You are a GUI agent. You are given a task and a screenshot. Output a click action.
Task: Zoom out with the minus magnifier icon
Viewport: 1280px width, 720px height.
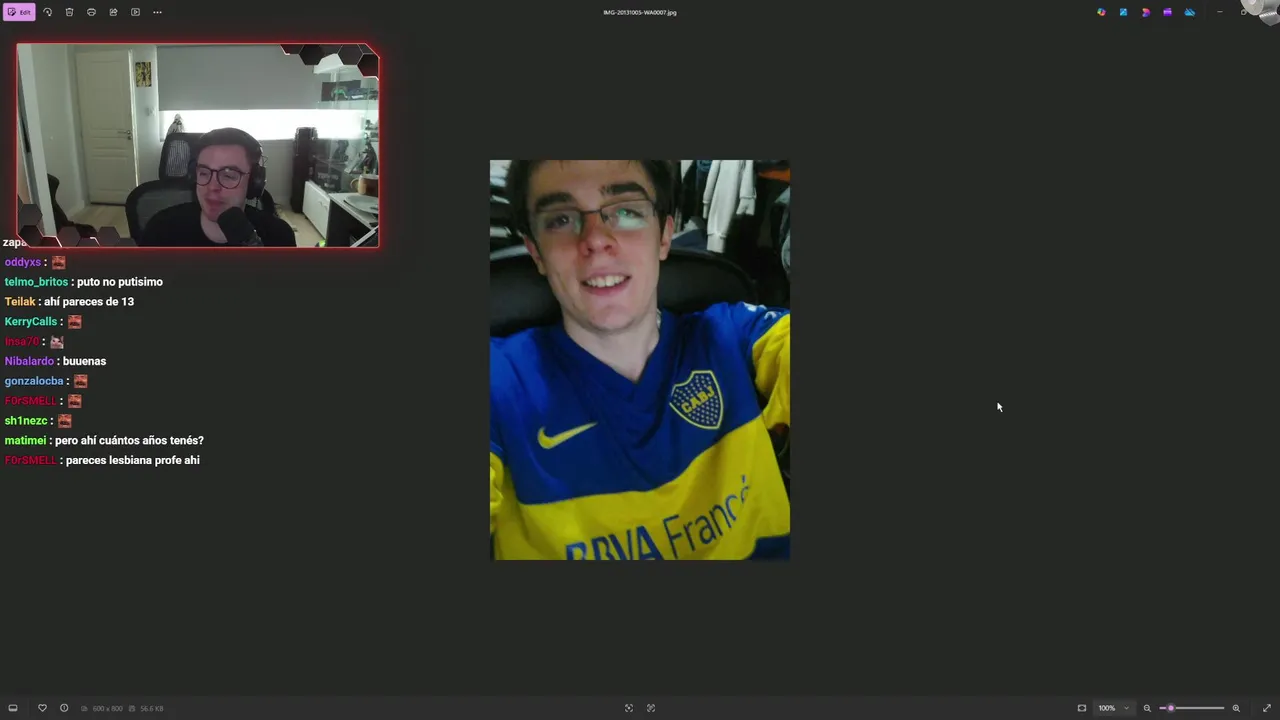coord(1147,708)
